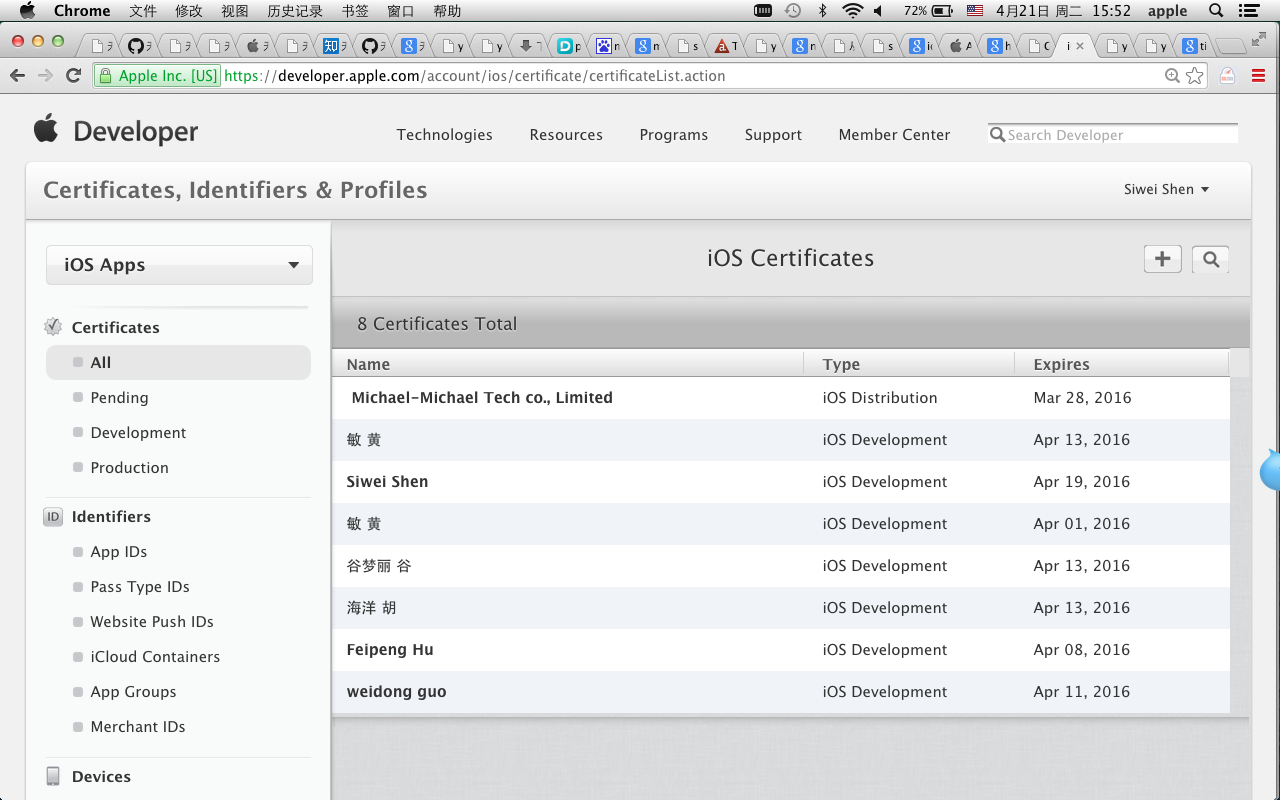The height and width of the screenshot is (800, 1280).
Task: Click the bookmark star icon in address bar
Action: coord(1194,76)
